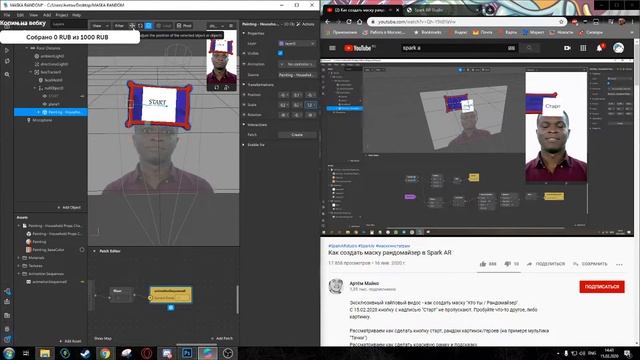
Task: Open File menu in Spark AR
Action: coord(7,15)
